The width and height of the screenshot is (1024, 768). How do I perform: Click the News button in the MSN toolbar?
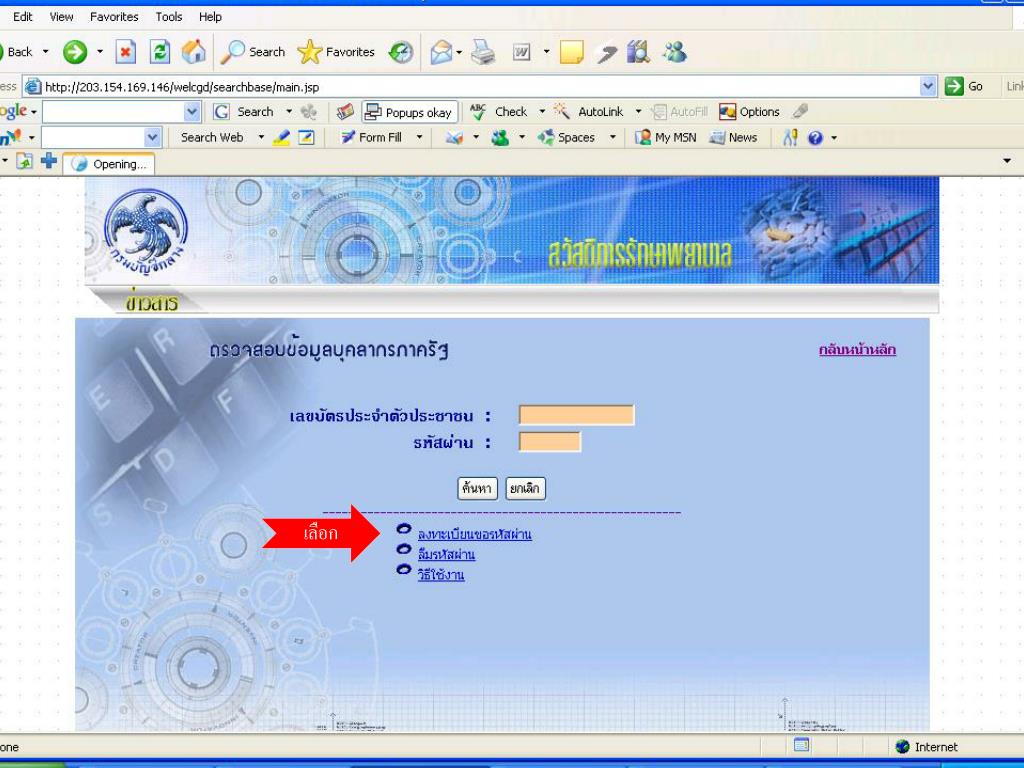pos(733,138)
